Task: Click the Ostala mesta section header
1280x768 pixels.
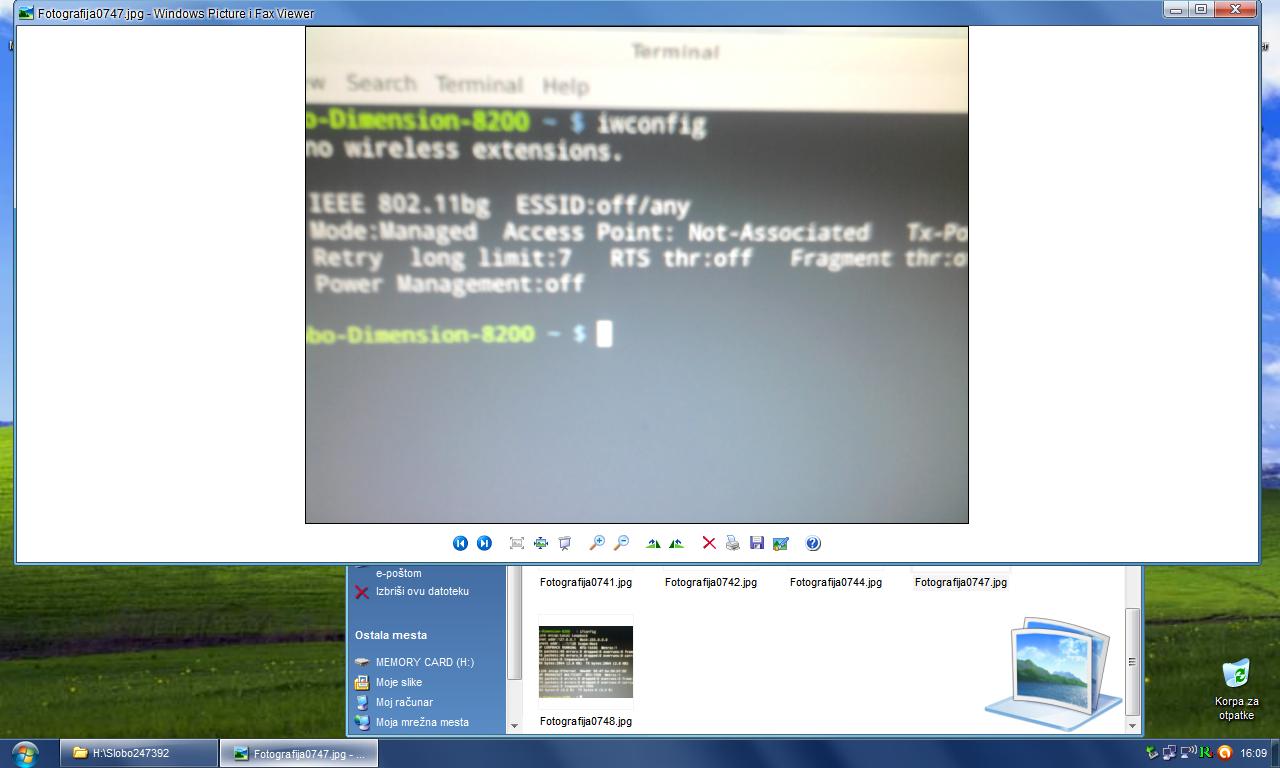Action: (391, 635)
